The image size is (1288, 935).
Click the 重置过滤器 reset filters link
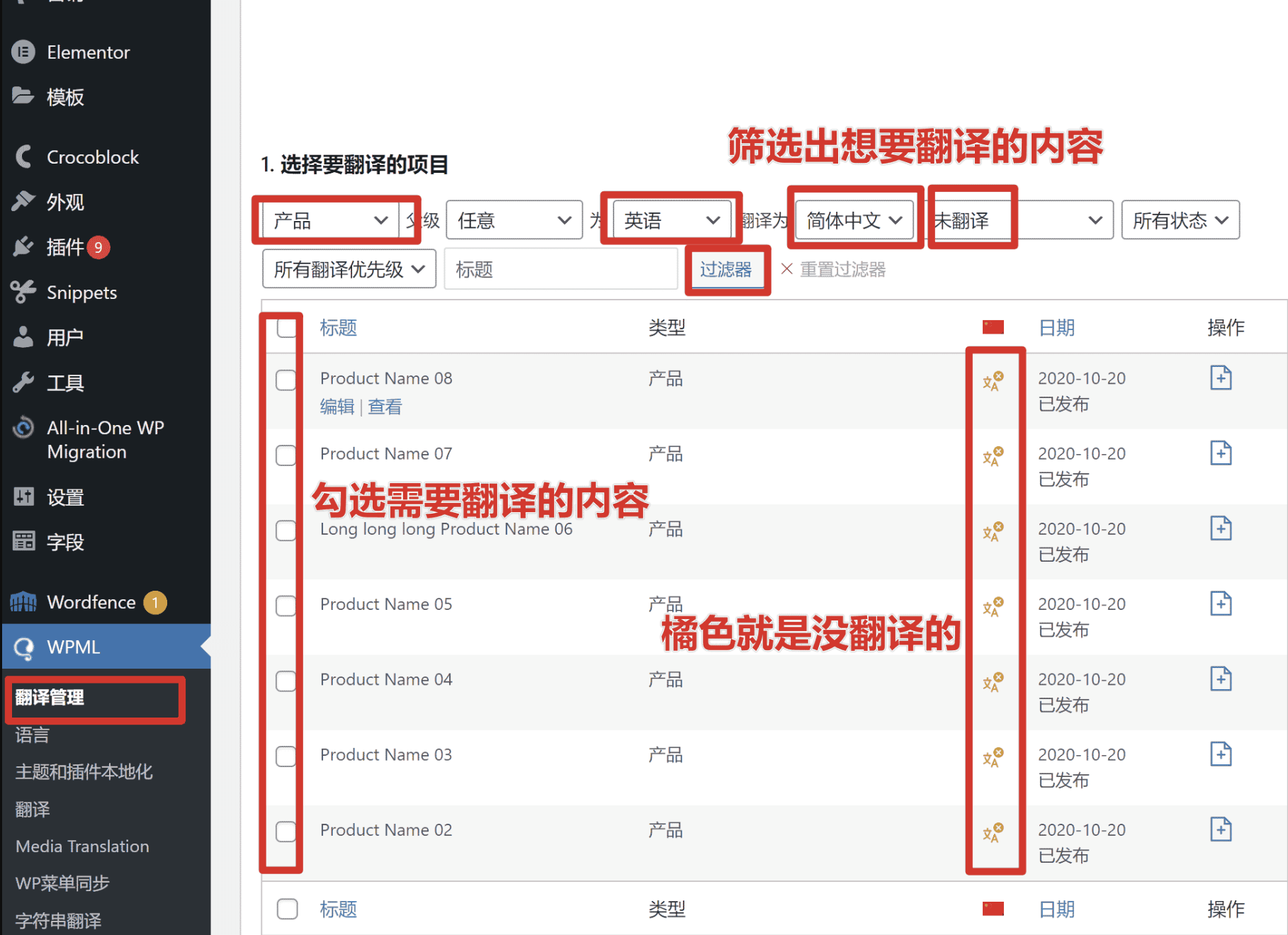point(843,269)
